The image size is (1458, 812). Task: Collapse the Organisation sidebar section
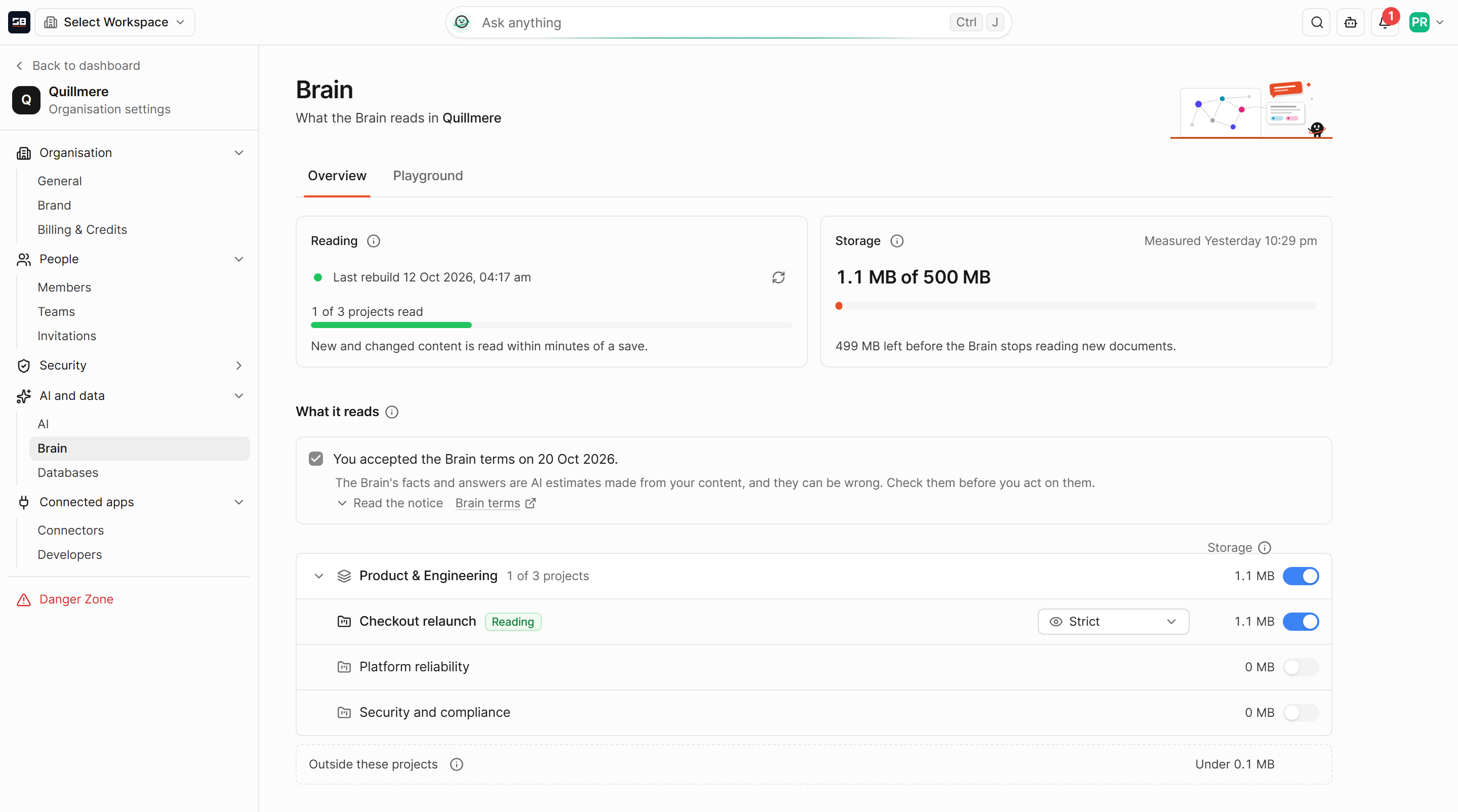coord(130,153)
